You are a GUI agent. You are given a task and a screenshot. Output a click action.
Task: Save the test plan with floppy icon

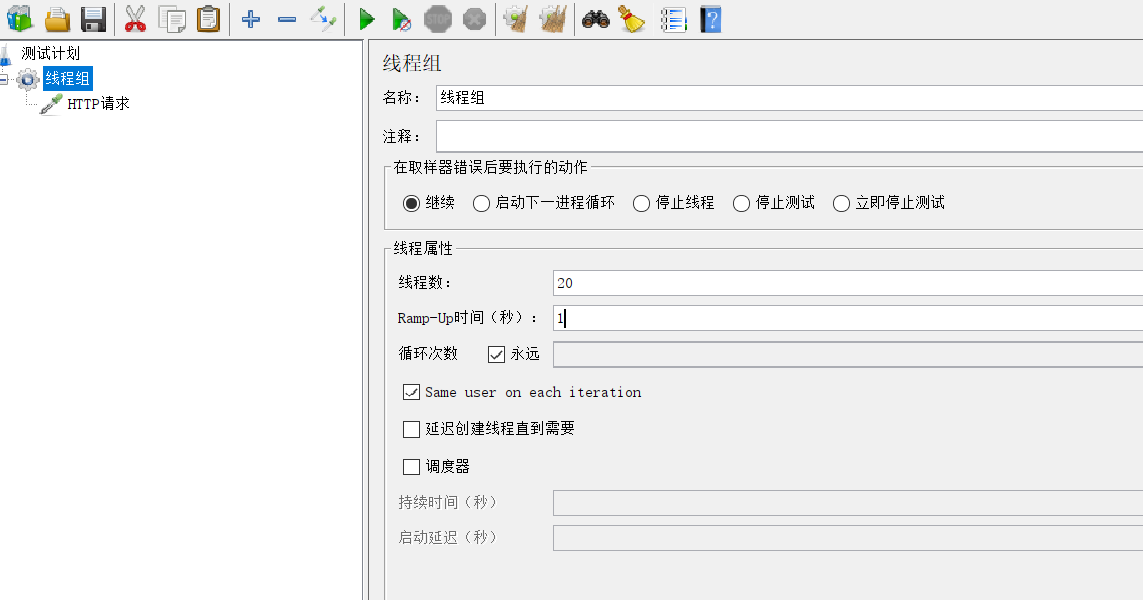tap(93, 19)
